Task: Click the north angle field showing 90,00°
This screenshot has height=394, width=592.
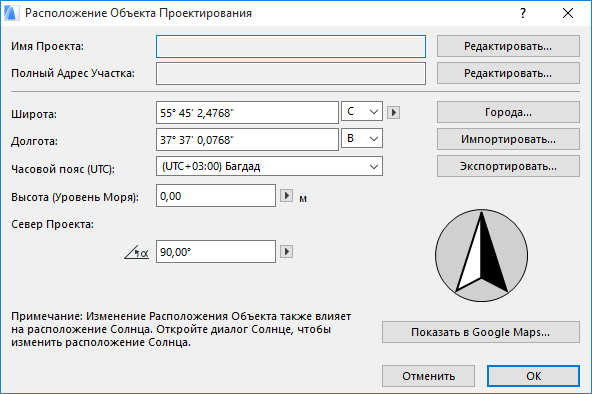Action: pos(216,251)
